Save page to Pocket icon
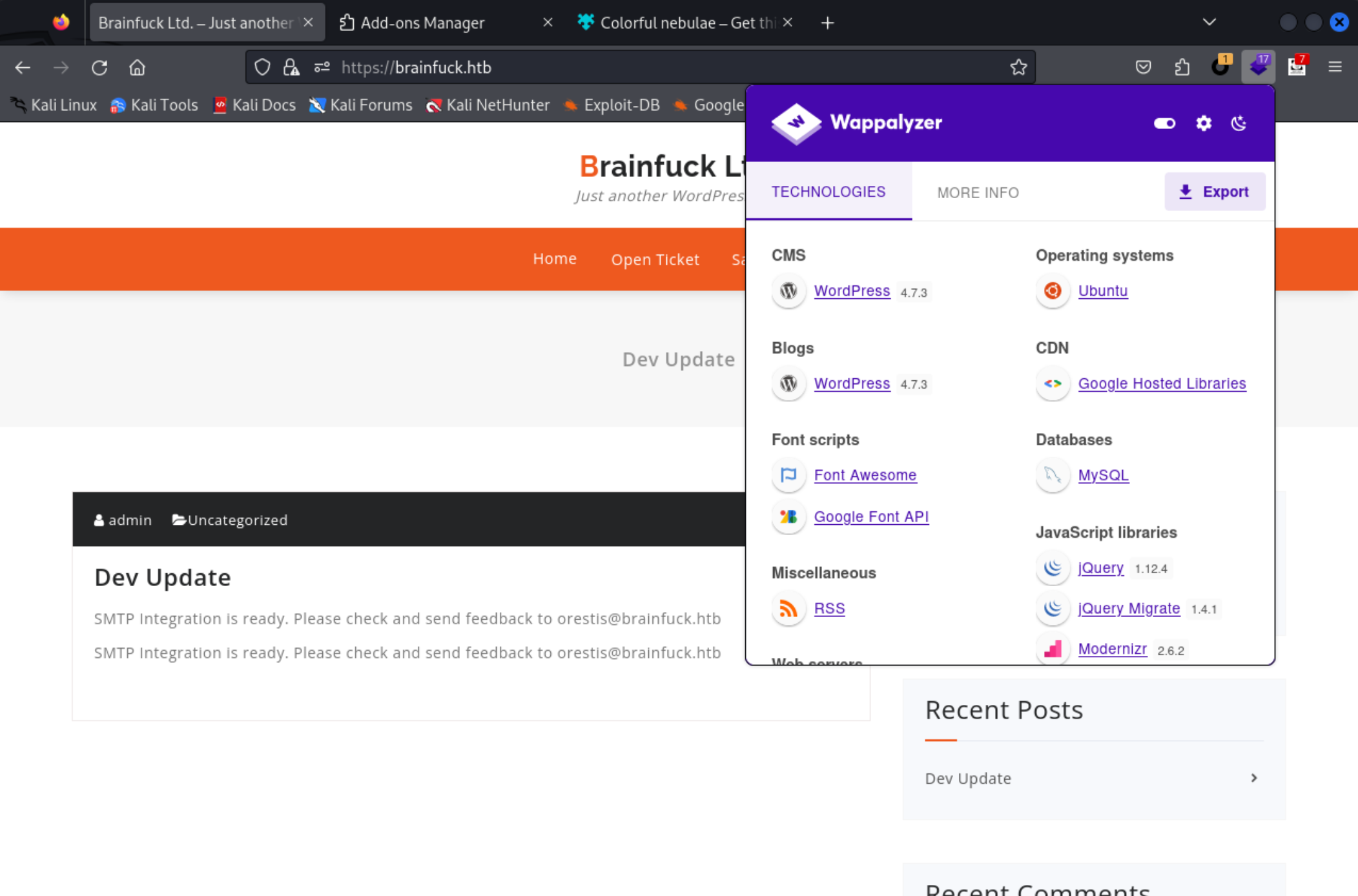Viewport: 1358px width, 896px height. click(1143, 67)
